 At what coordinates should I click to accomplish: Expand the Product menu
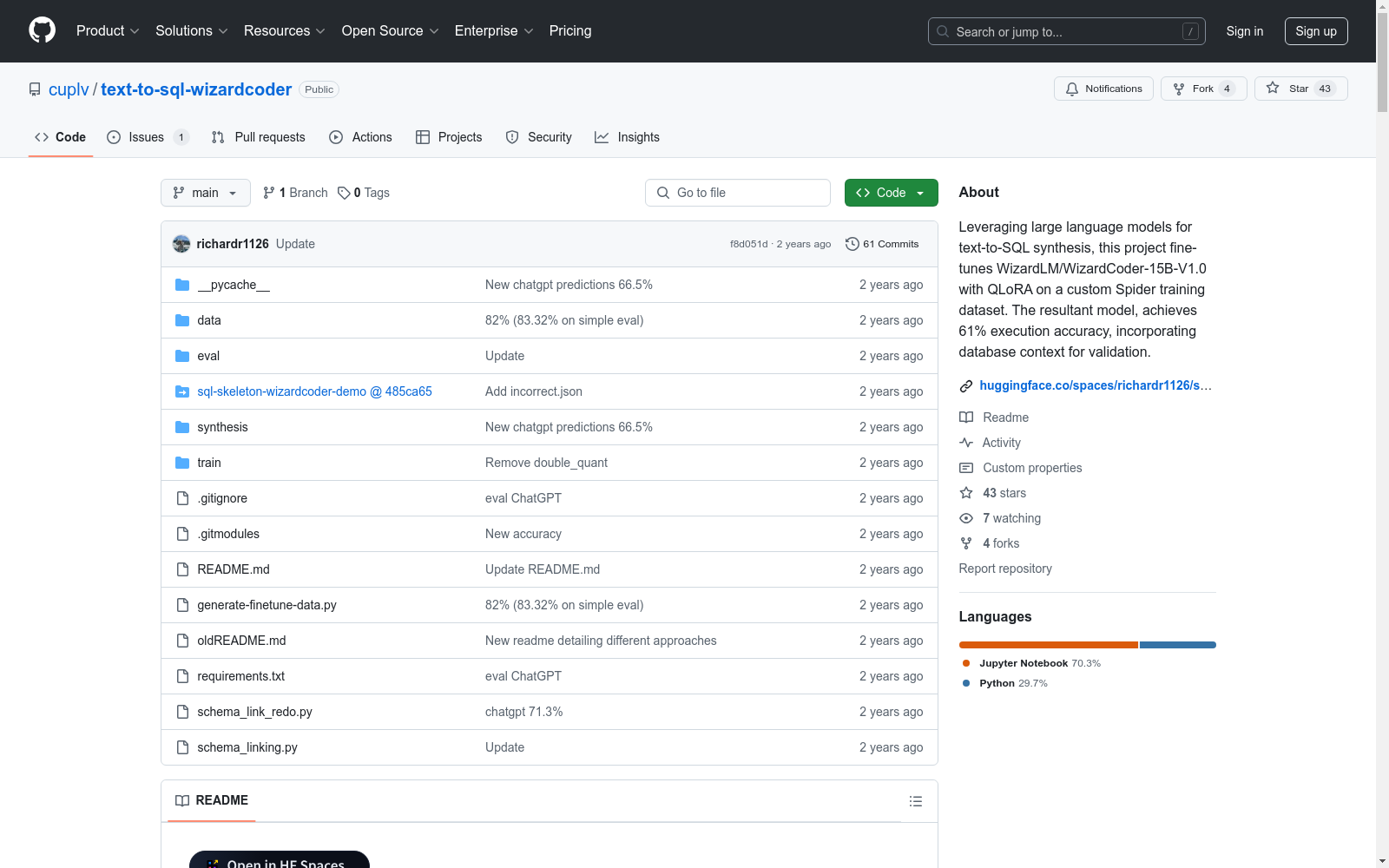coord(108,31)
